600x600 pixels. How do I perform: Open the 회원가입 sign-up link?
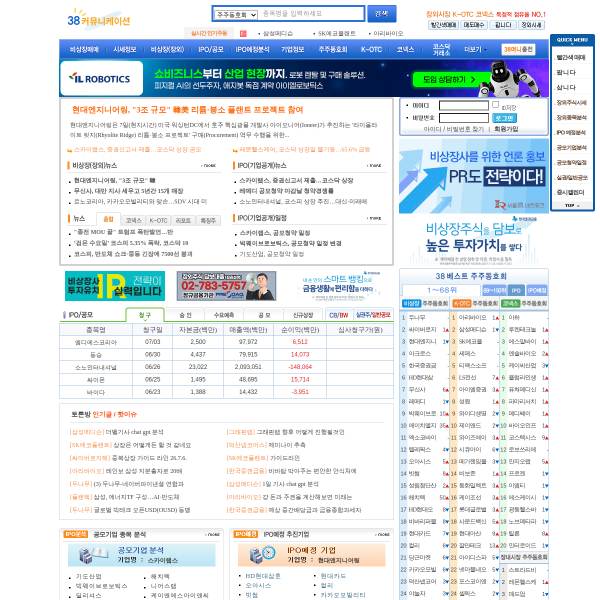[506, 129]
